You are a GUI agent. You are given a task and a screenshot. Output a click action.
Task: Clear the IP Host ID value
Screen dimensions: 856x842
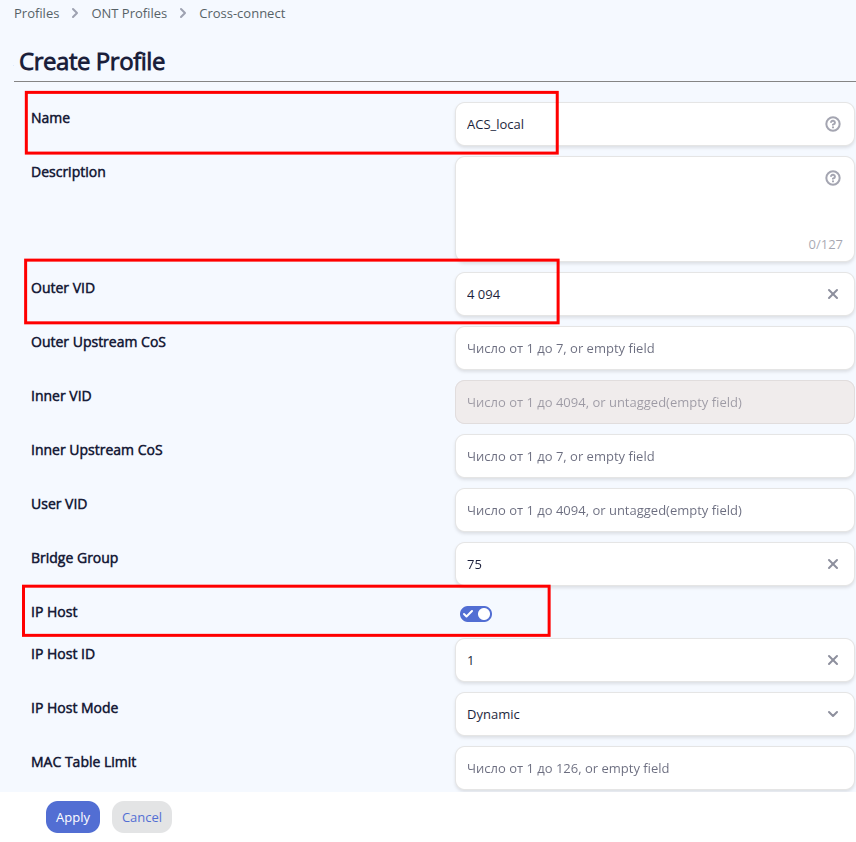click(x=832, y=660)
